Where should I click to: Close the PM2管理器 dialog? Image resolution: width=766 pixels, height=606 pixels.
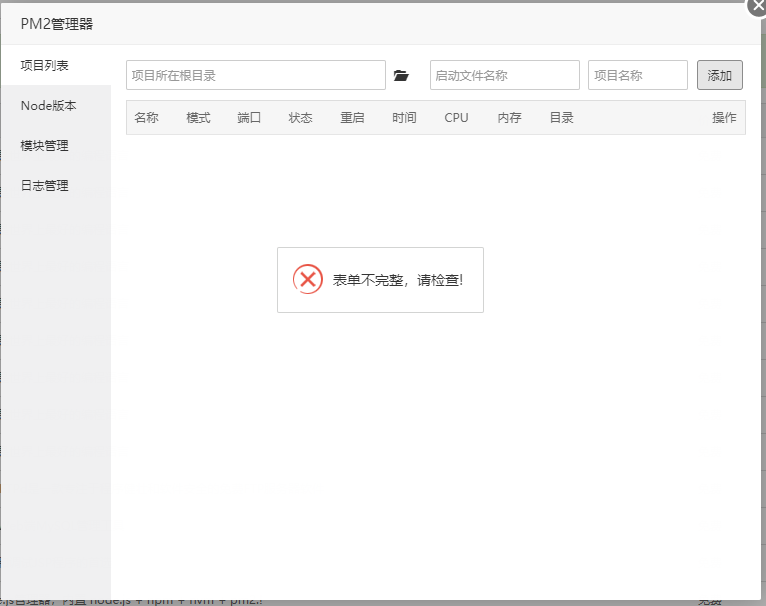(757, 6)
